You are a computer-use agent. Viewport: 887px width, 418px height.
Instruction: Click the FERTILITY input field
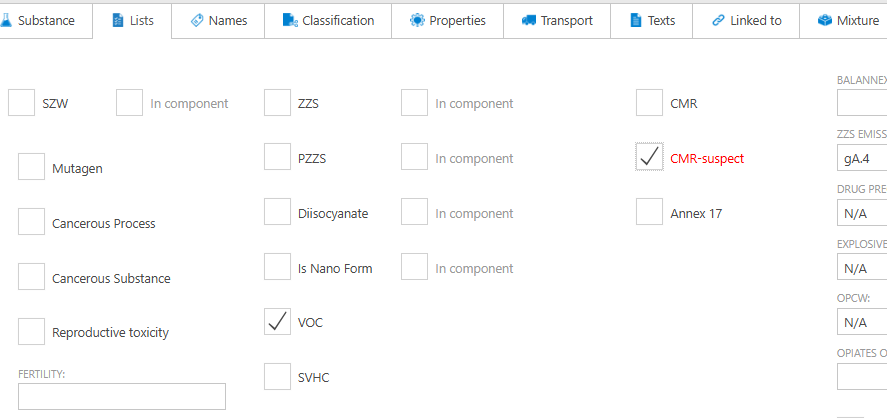coord(122,396)
